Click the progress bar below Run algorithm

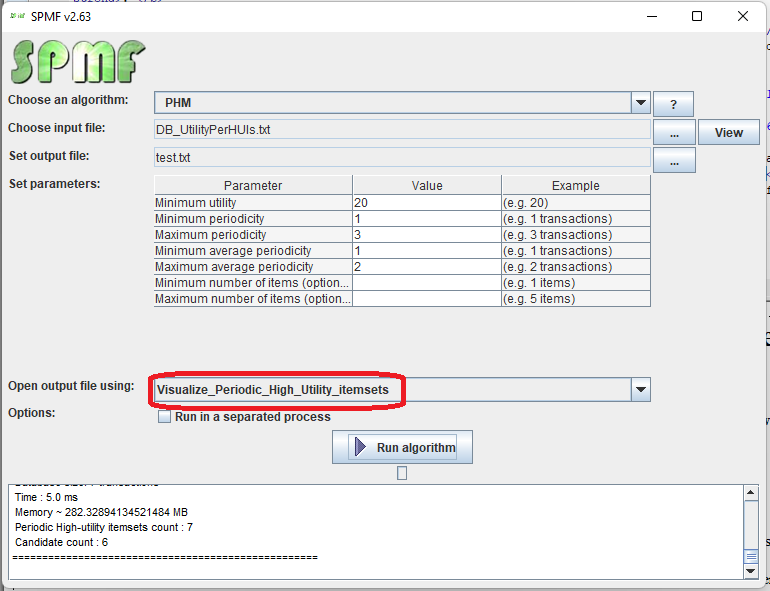tap(402, 473)
